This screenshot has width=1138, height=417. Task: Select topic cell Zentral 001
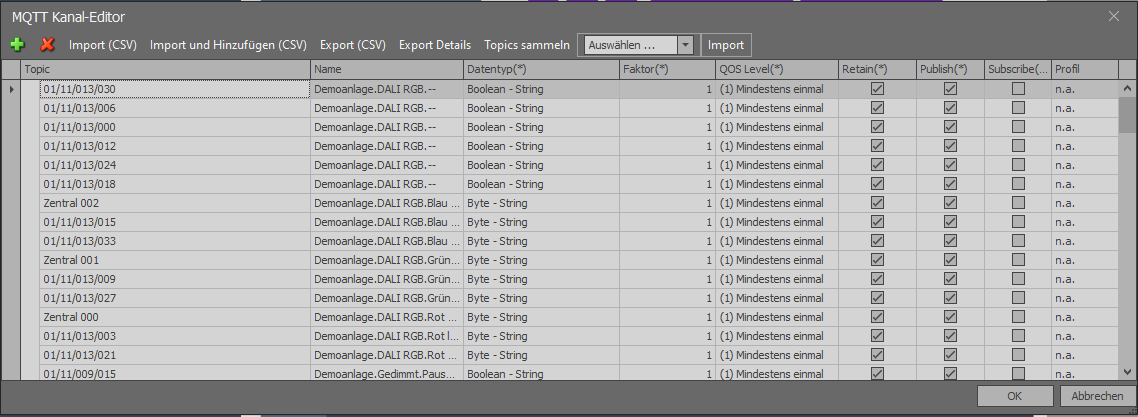coord(175,260)
